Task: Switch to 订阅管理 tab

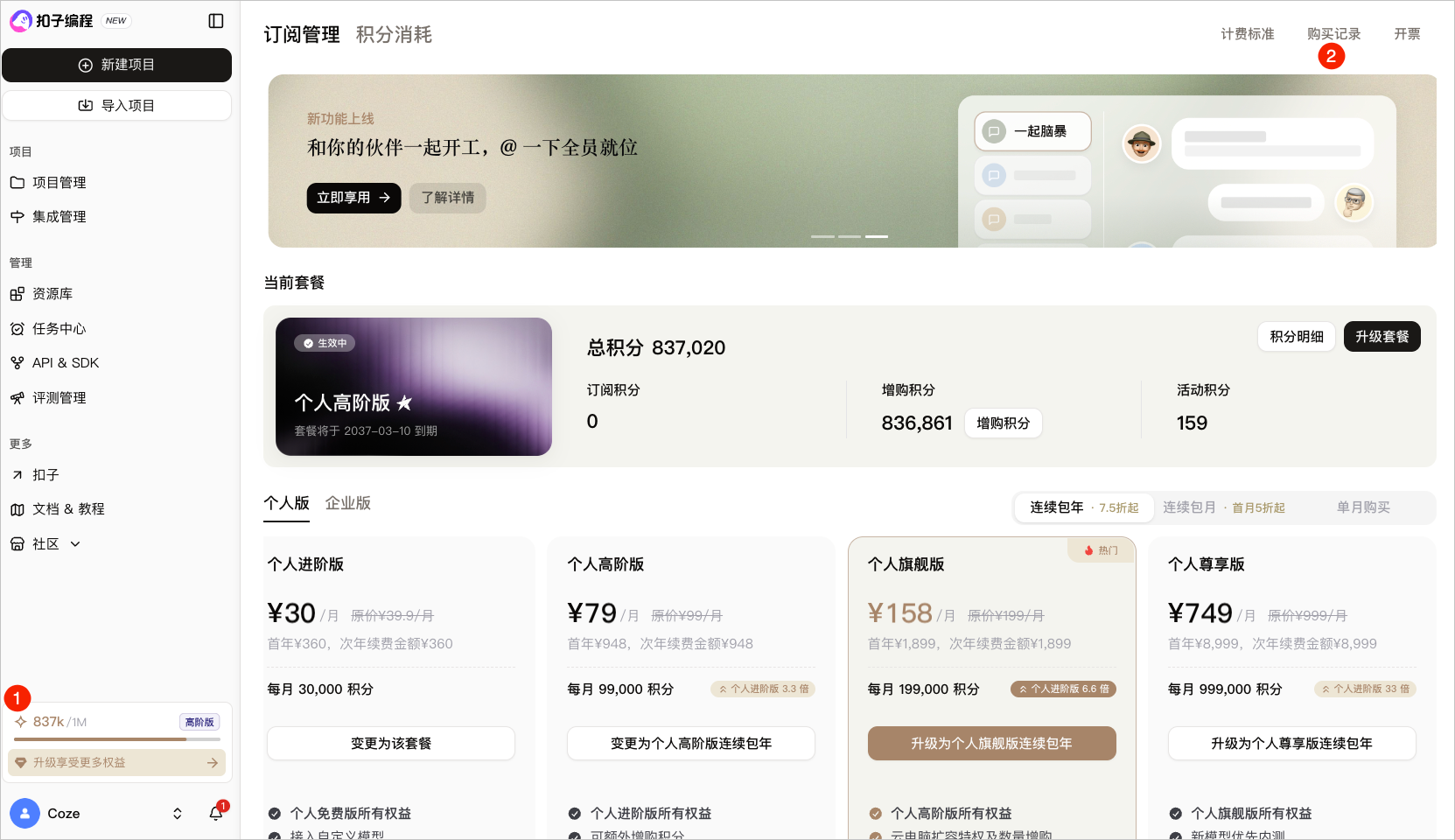Action: (302, 35)
